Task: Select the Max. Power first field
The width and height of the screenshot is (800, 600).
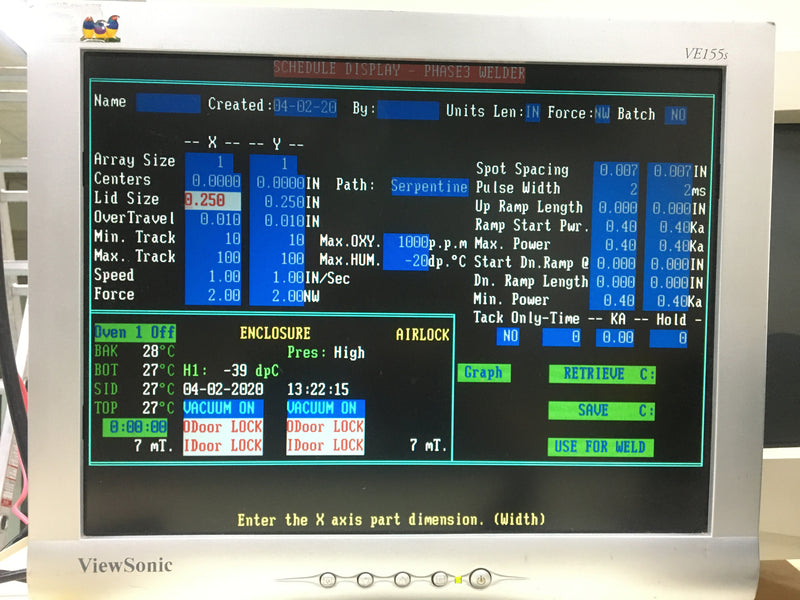Action: (614, 245)
